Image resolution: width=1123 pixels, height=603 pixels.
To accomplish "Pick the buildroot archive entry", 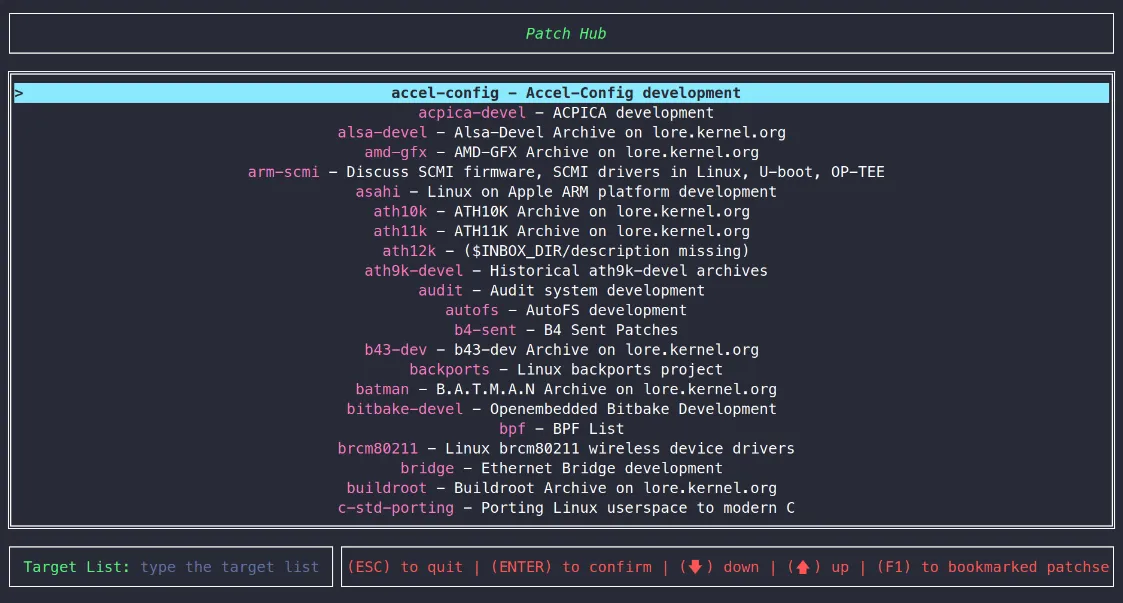I will (x=562, y=488).
